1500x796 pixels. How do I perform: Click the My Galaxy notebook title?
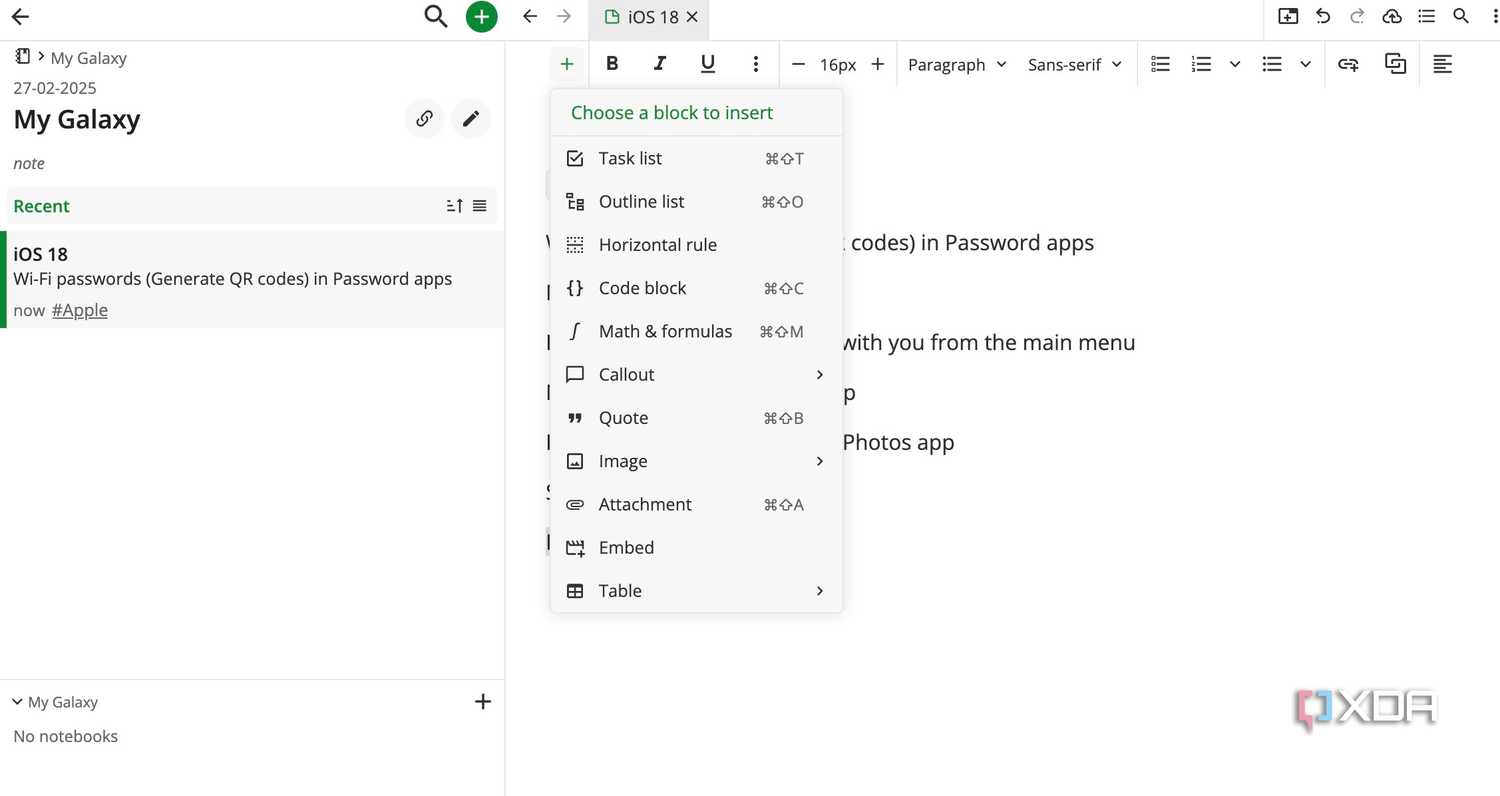(x=77, y=119)
